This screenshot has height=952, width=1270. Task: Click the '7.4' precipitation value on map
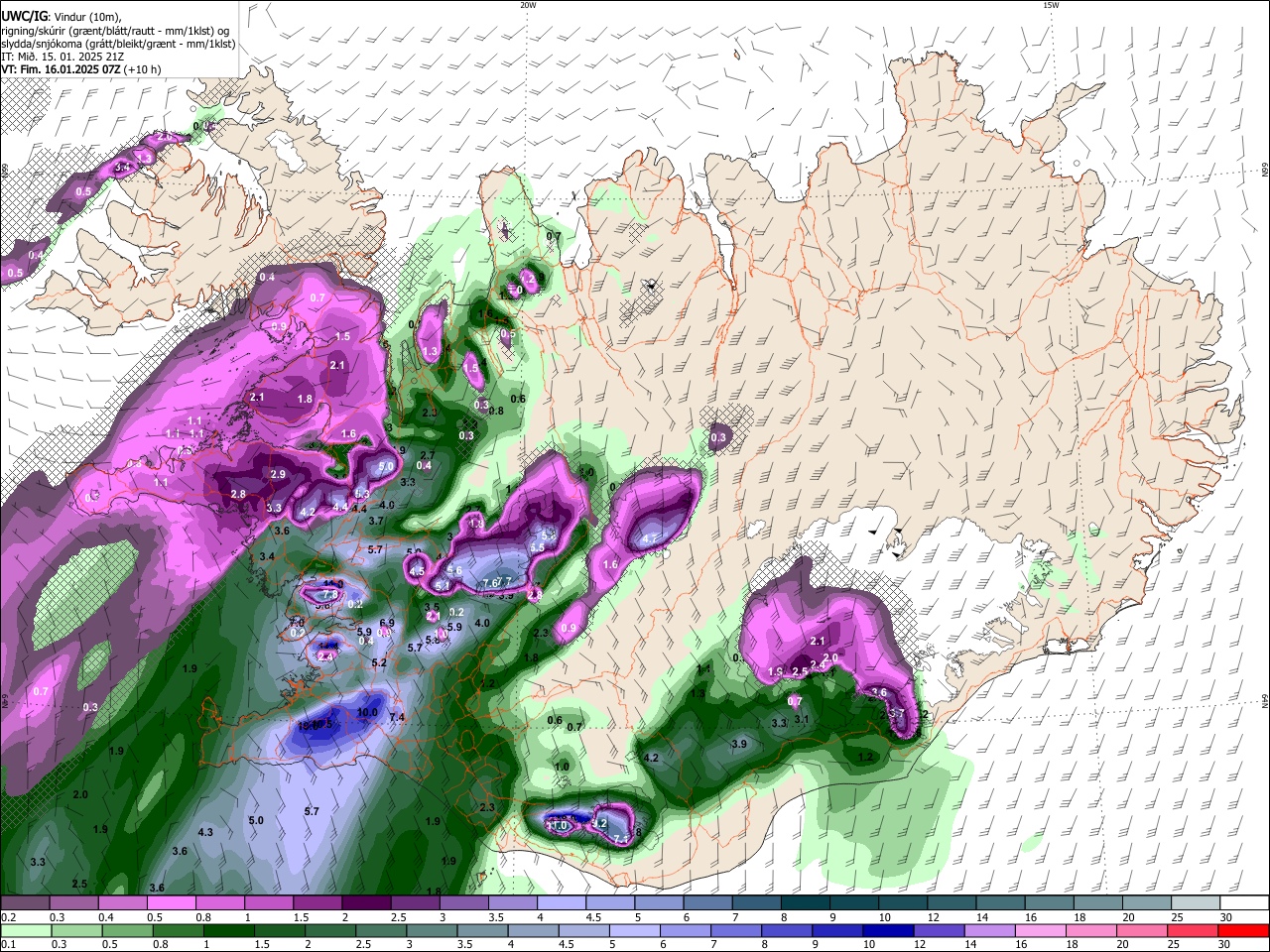pos(397,717)
